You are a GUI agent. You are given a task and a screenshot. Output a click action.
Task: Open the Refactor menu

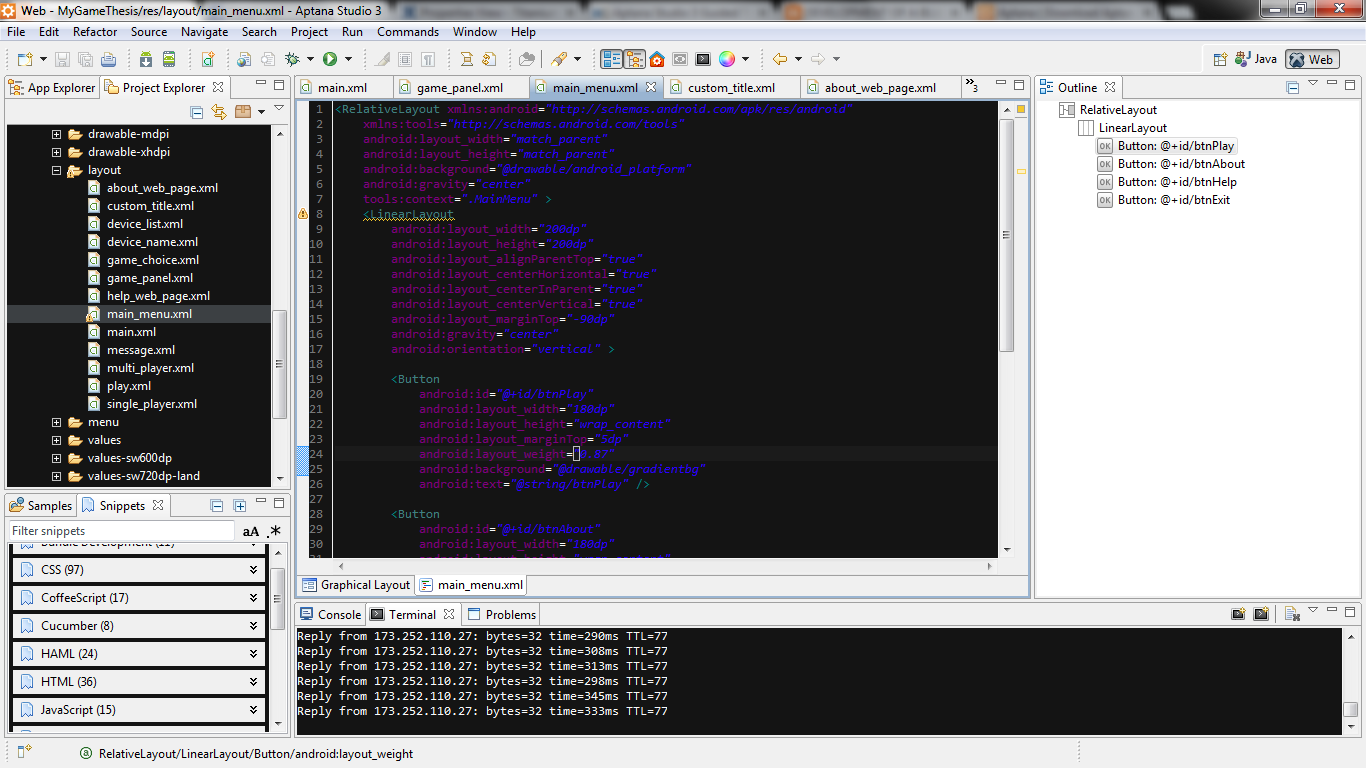(95, 32)
